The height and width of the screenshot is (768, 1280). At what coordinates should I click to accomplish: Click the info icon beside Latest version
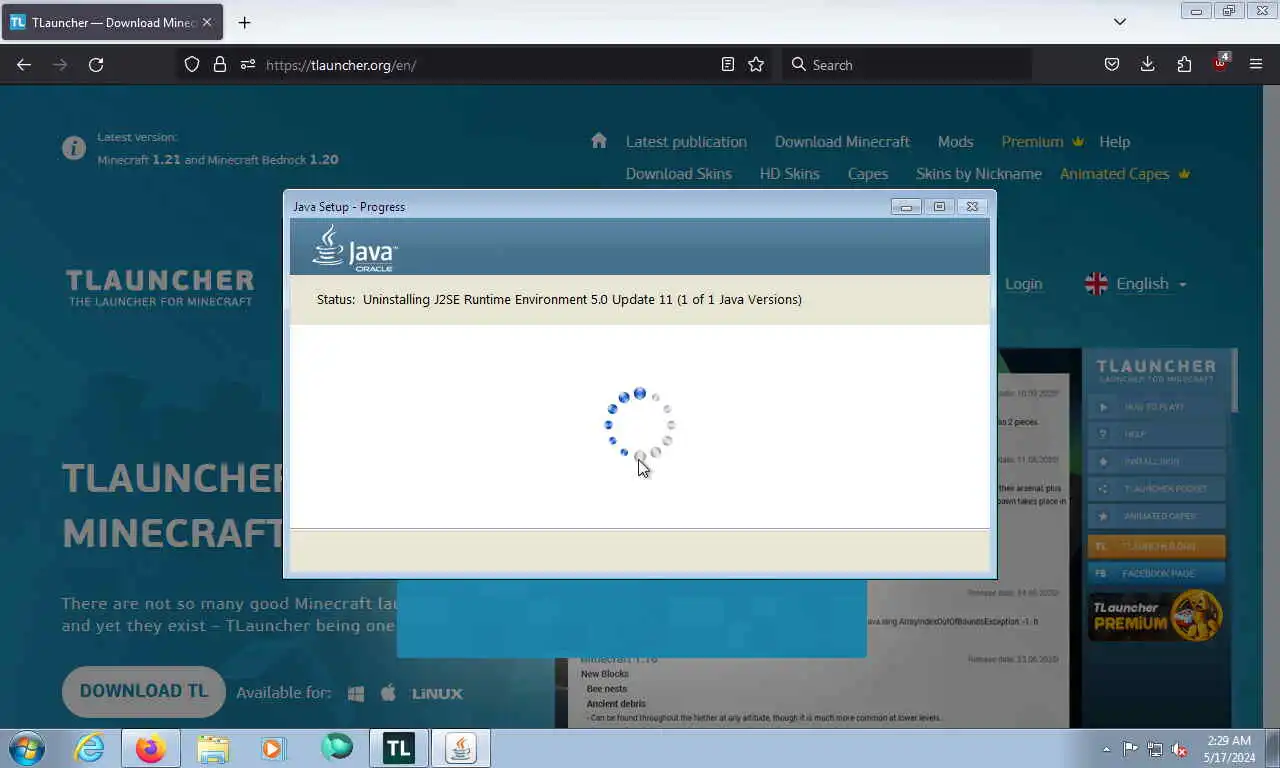tap(74, 148)
